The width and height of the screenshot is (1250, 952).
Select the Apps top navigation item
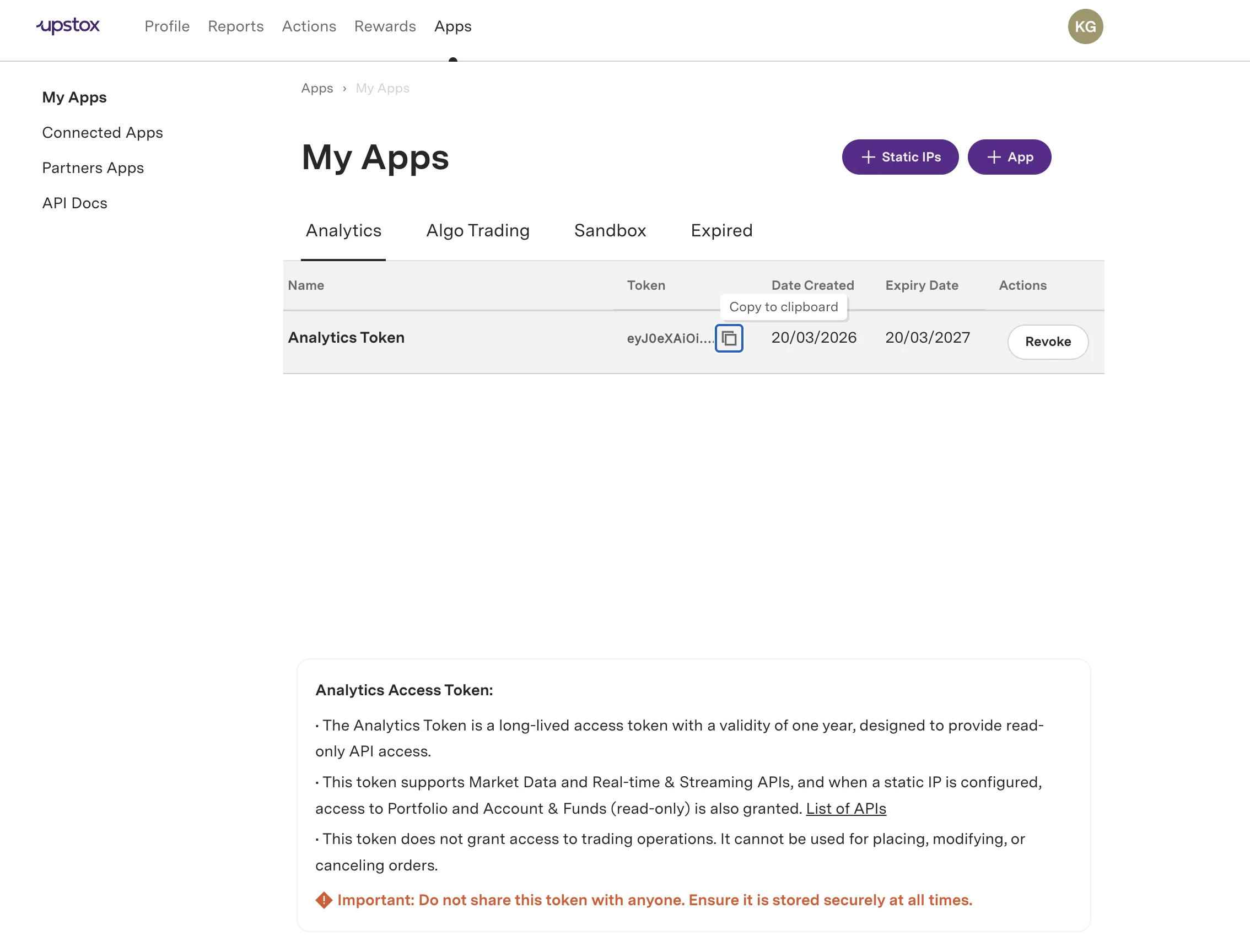click(x=453, y=26)
